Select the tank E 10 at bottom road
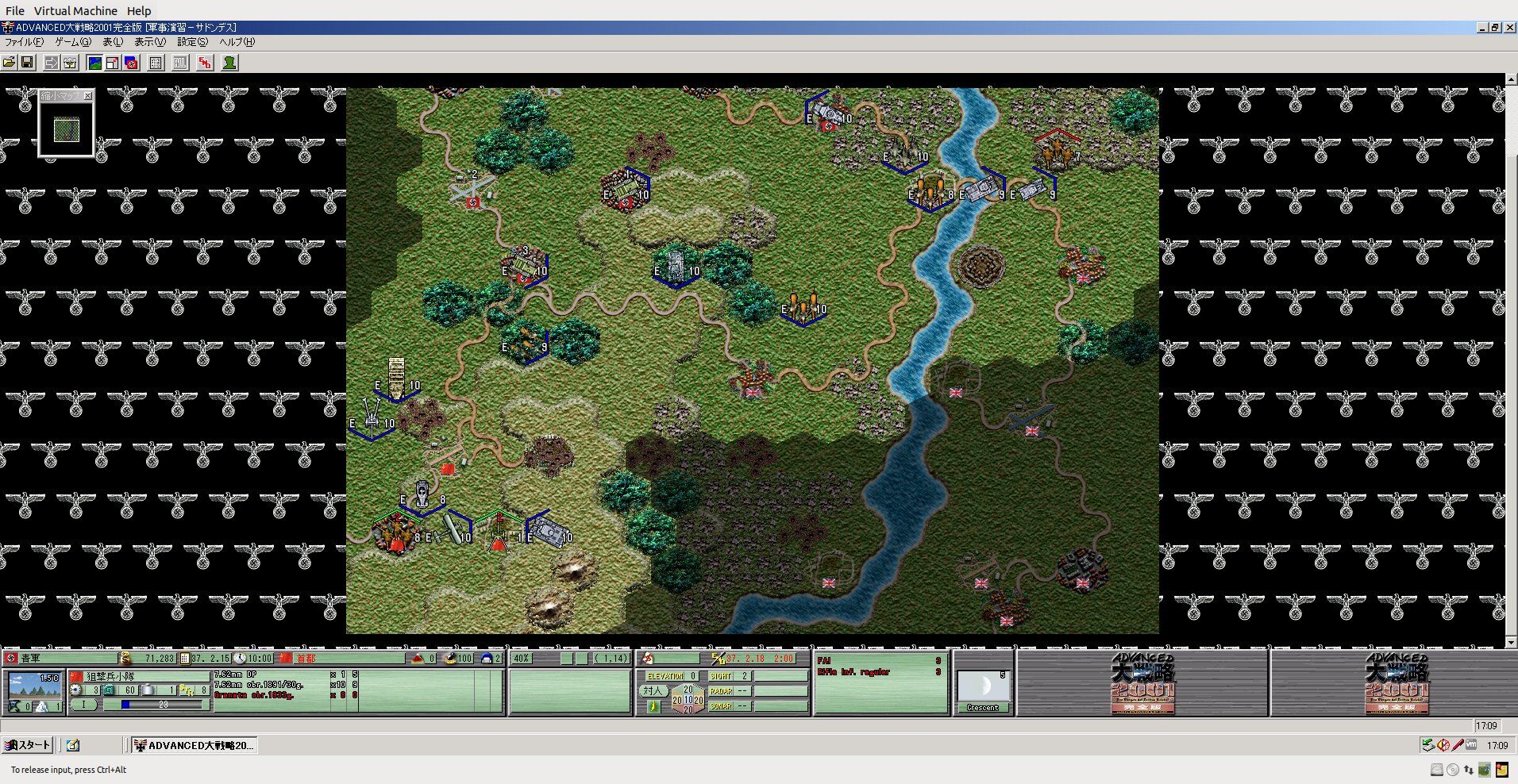Image resolution: width=1518 pixels, height=784 pixels. pos(549,531)
